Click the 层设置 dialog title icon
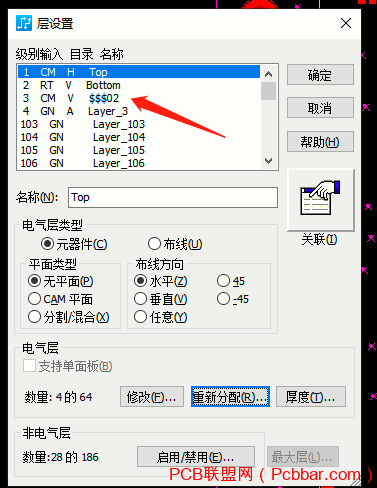The height and width of the screenshot is (488, 377). (24, 23)
